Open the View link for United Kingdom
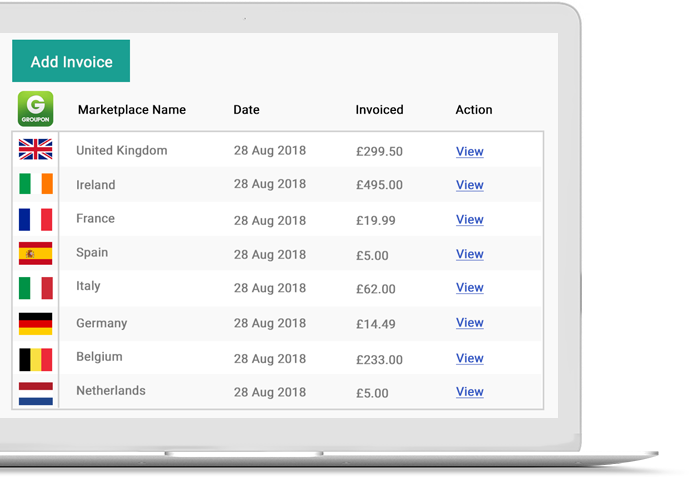 pos(470,152)
